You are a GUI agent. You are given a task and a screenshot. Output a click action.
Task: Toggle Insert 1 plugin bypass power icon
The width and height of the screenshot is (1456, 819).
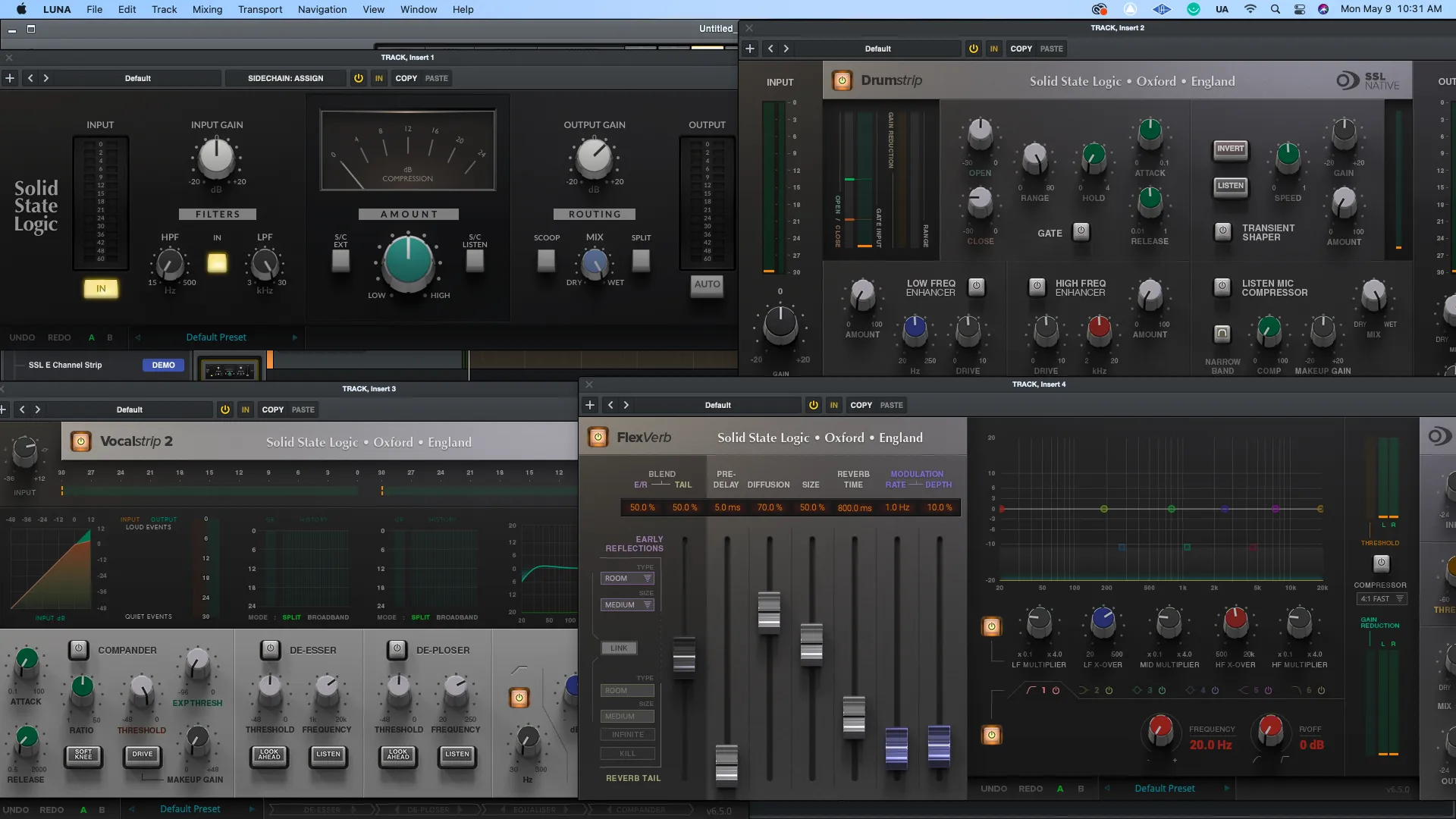[x=359, y=78]
